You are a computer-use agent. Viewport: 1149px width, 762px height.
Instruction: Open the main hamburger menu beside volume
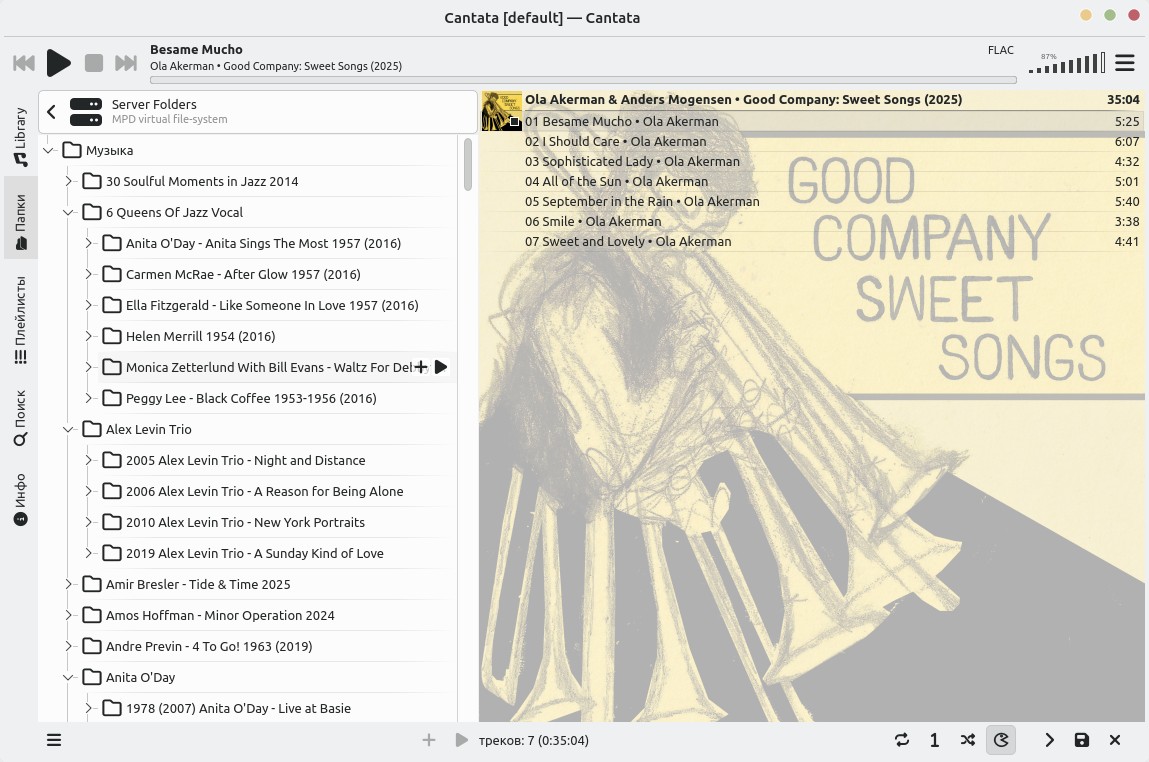point(1125,63)
